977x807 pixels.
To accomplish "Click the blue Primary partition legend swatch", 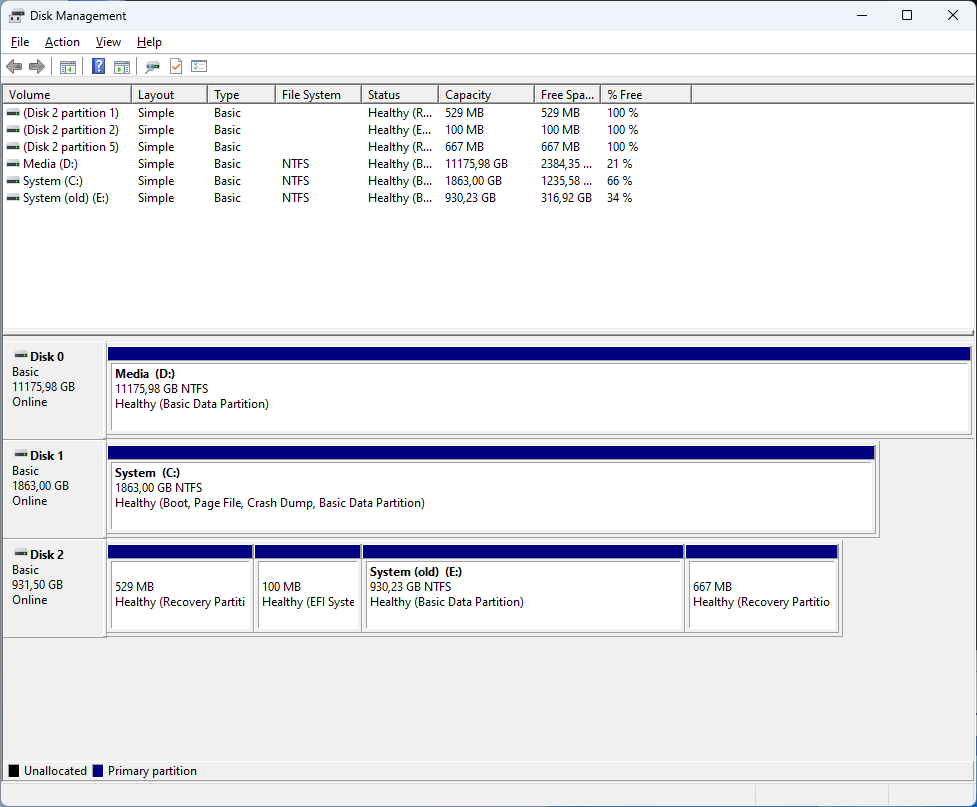I will 97,771.
